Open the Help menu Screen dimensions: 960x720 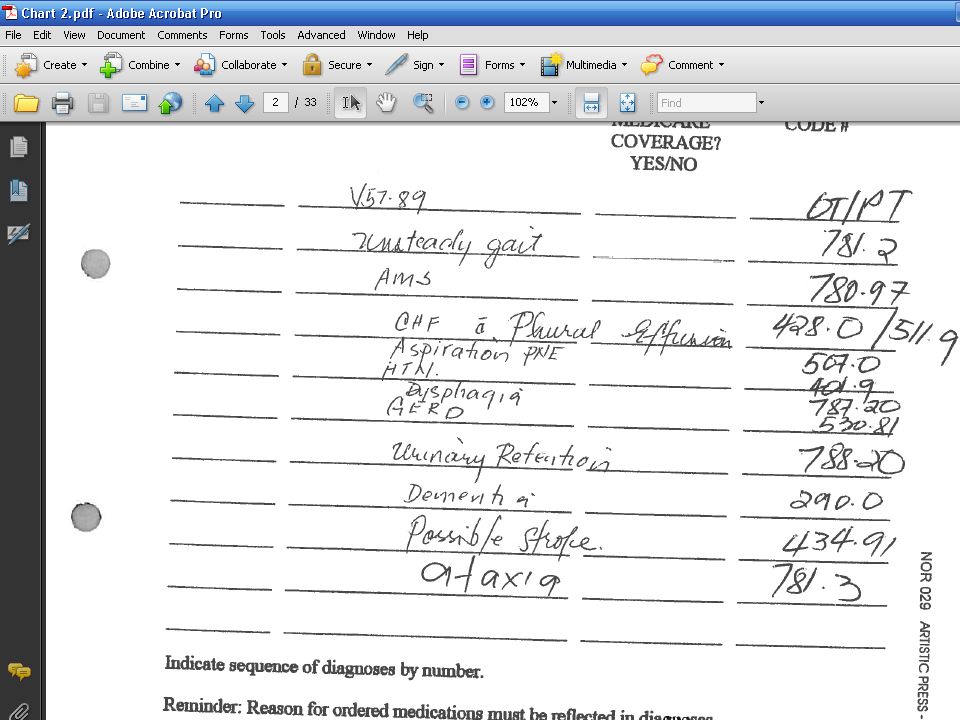tap(418, 35)
